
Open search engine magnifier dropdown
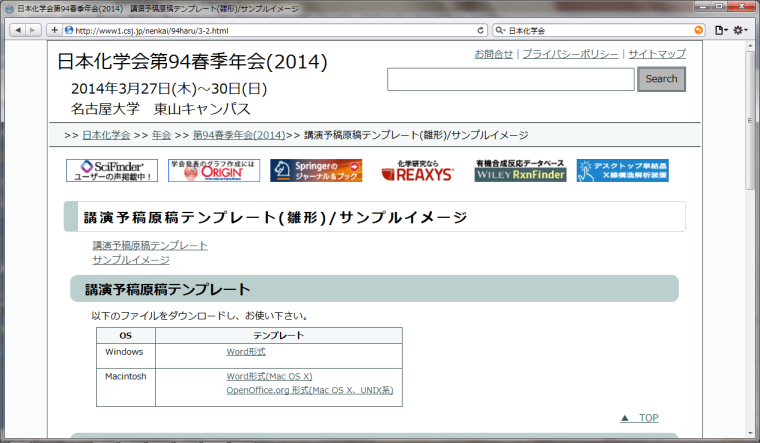(x=500, y=30)
